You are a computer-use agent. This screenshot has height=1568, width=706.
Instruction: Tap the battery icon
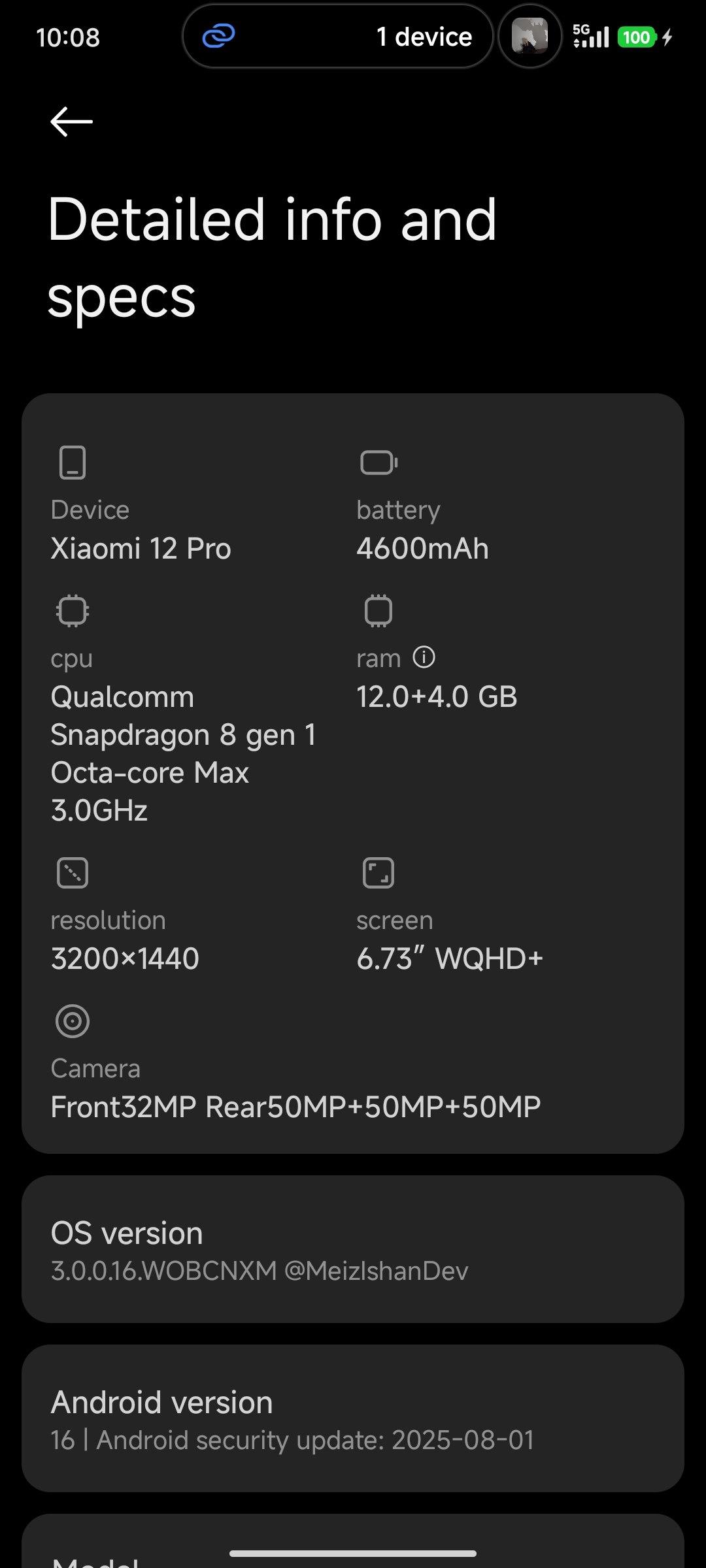[x=378, y=463]
